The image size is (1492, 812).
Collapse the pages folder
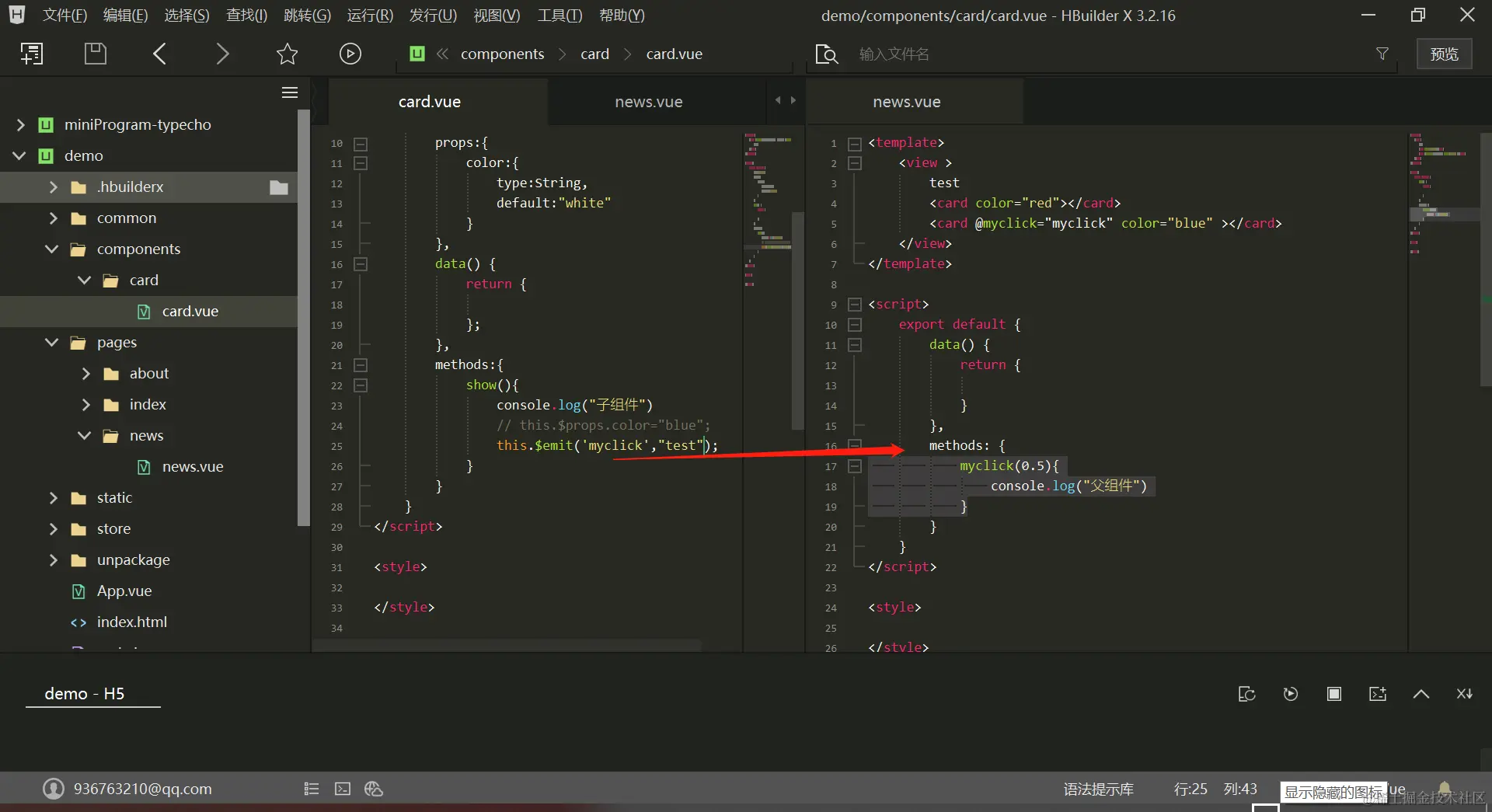pyautogui.click(x=52, y=343)
